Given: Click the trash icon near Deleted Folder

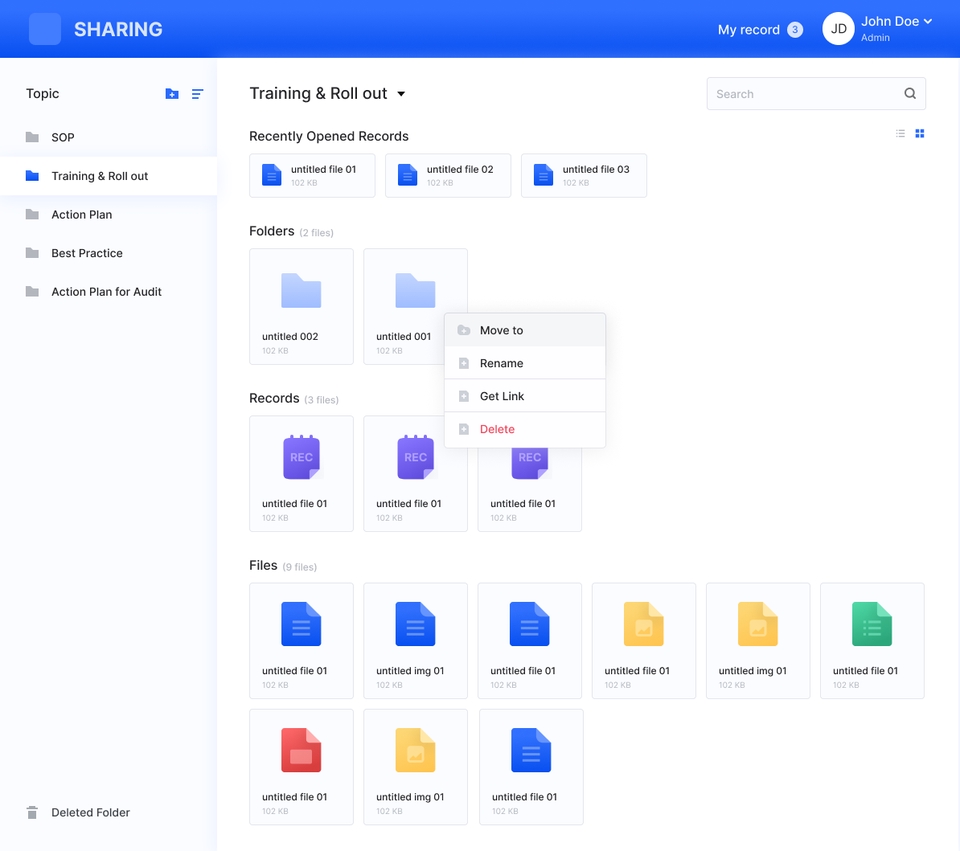Looking at the screenshot, I should [32, 812].
